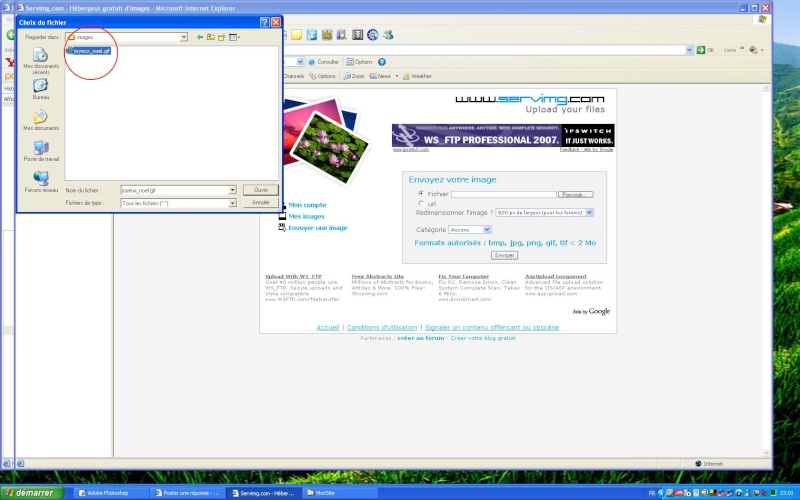Screen dimensions: 800x500
Task: Open Conditions d'utilisation link
Action: [382, 327]
